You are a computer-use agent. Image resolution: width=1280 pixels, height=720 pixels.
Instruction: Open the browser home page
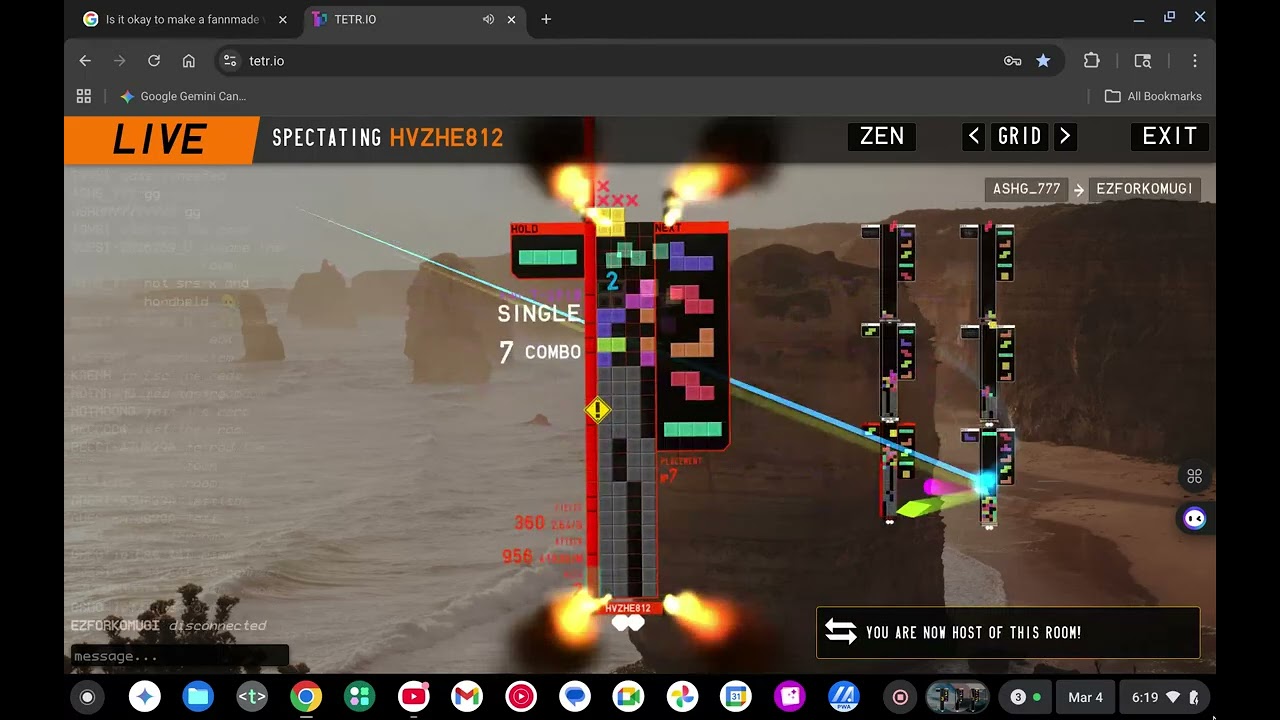(x=189, y=61)
